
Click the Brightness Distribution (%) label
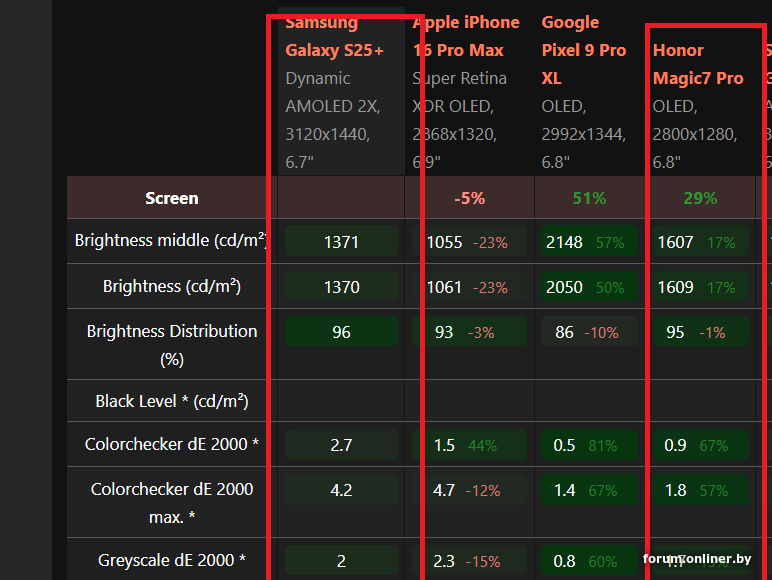click(x=171, y=345)
